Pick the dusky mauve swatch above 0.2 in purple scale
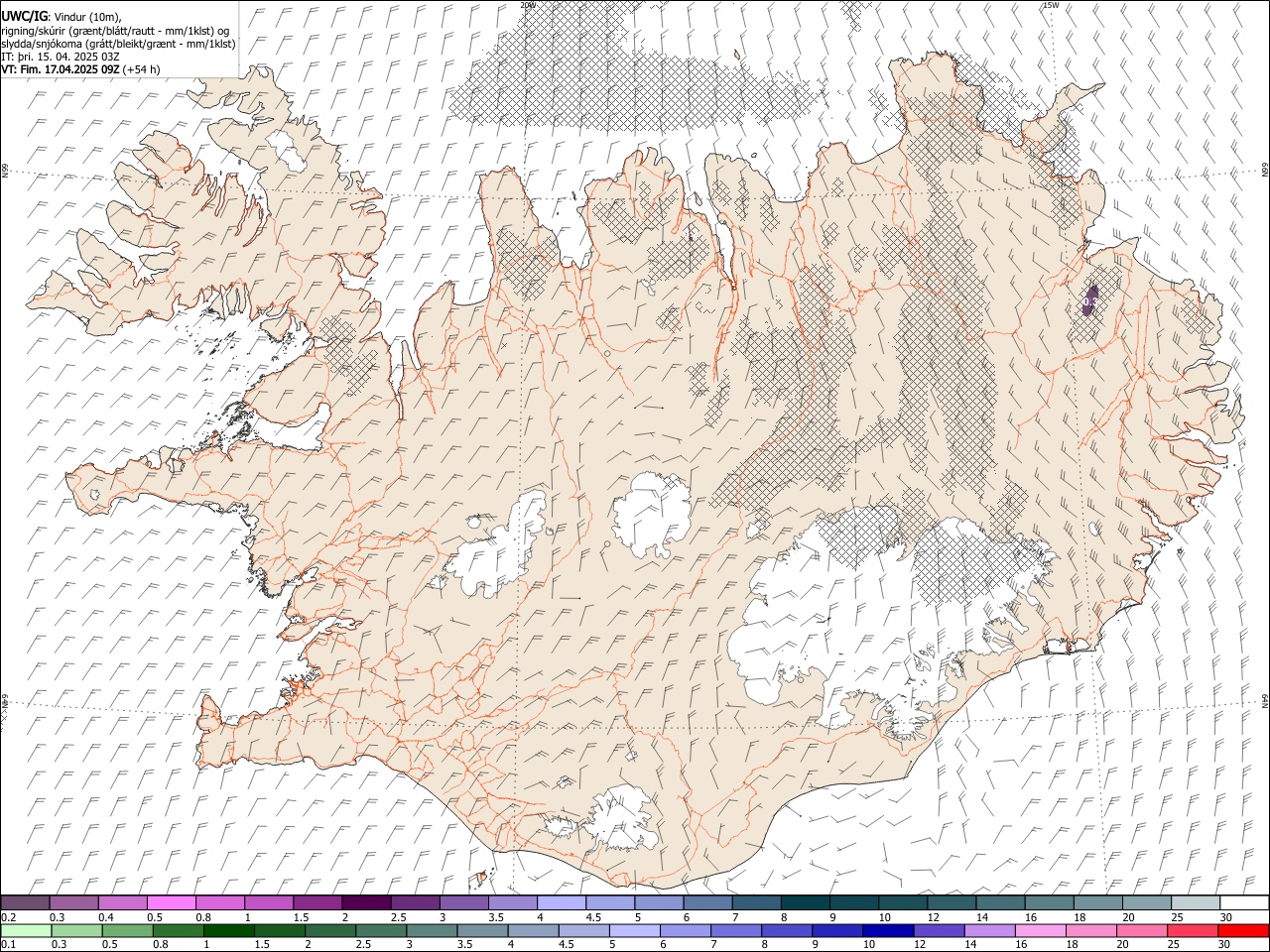1270x952 pixels. coord(25,903)
